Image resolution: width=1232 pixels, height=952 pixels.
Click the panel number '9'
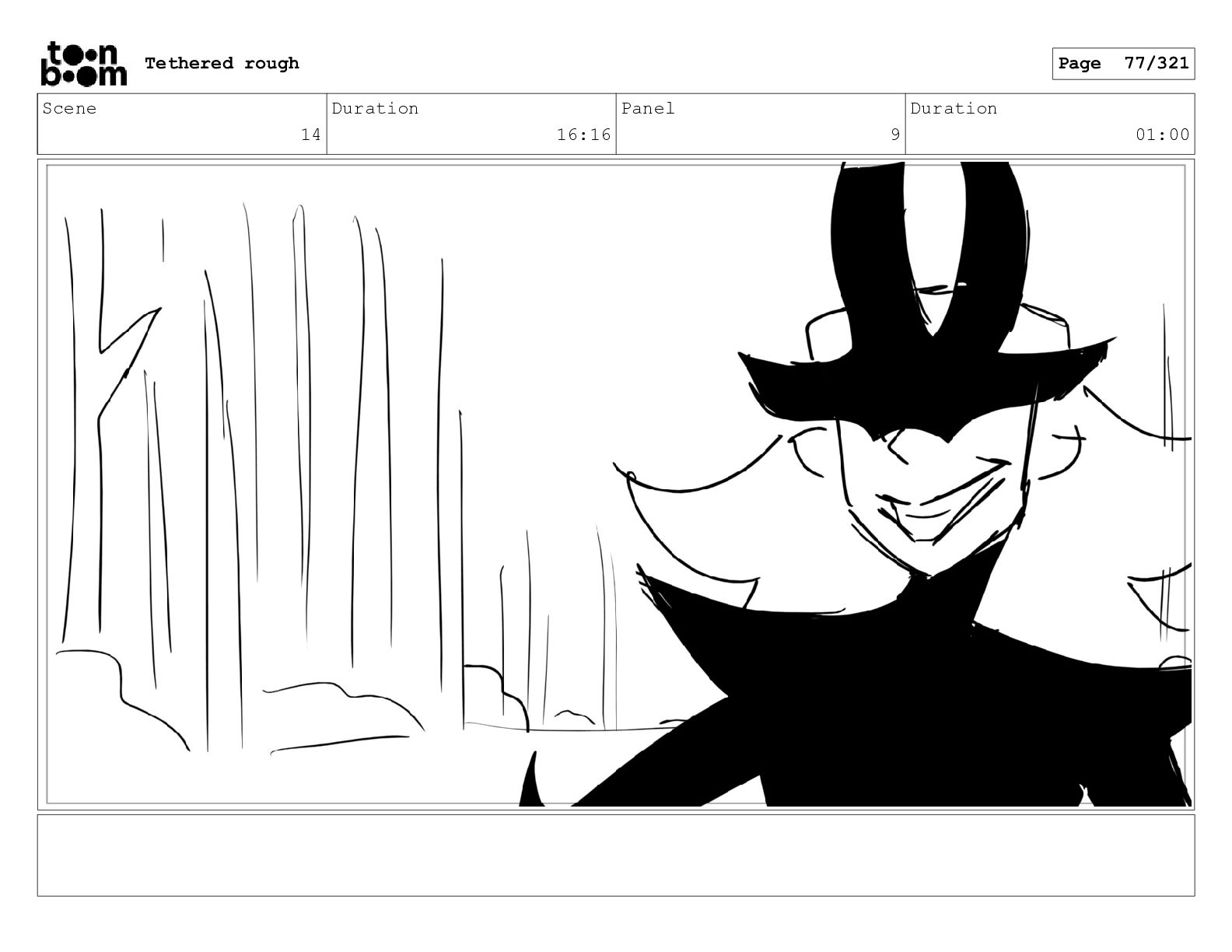pyautogui.click(x=895, y=135)
